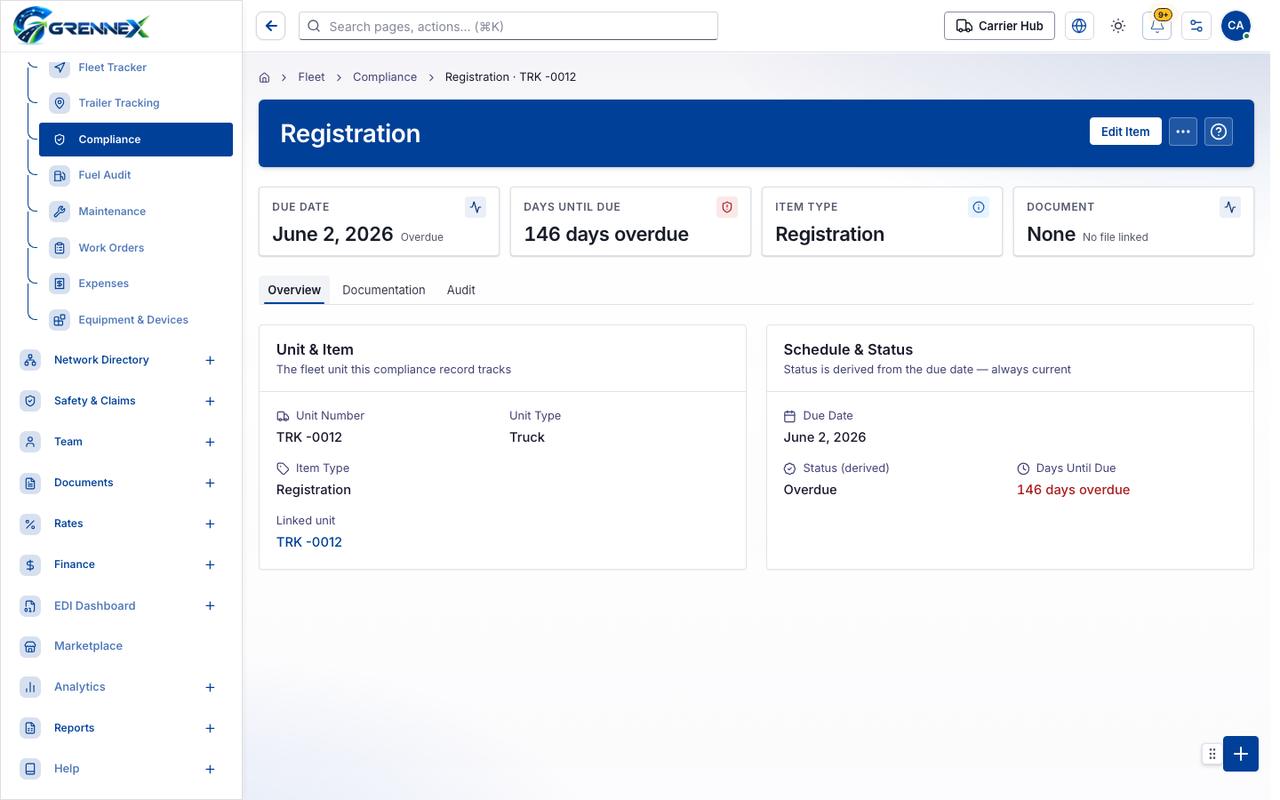The height and width of the screenshot is (800, 1280).
Task: Open Trailer Tracking in the sidebar
Action: coord(119,103)
